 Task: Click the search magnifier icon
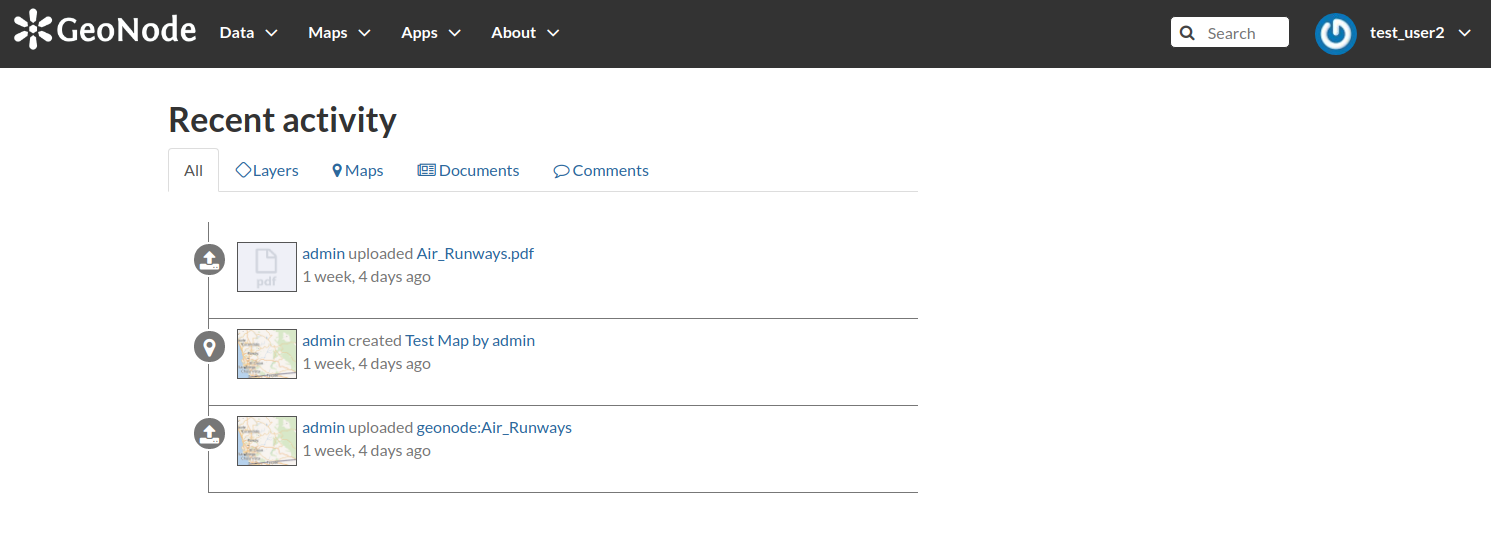point(1187,33)
